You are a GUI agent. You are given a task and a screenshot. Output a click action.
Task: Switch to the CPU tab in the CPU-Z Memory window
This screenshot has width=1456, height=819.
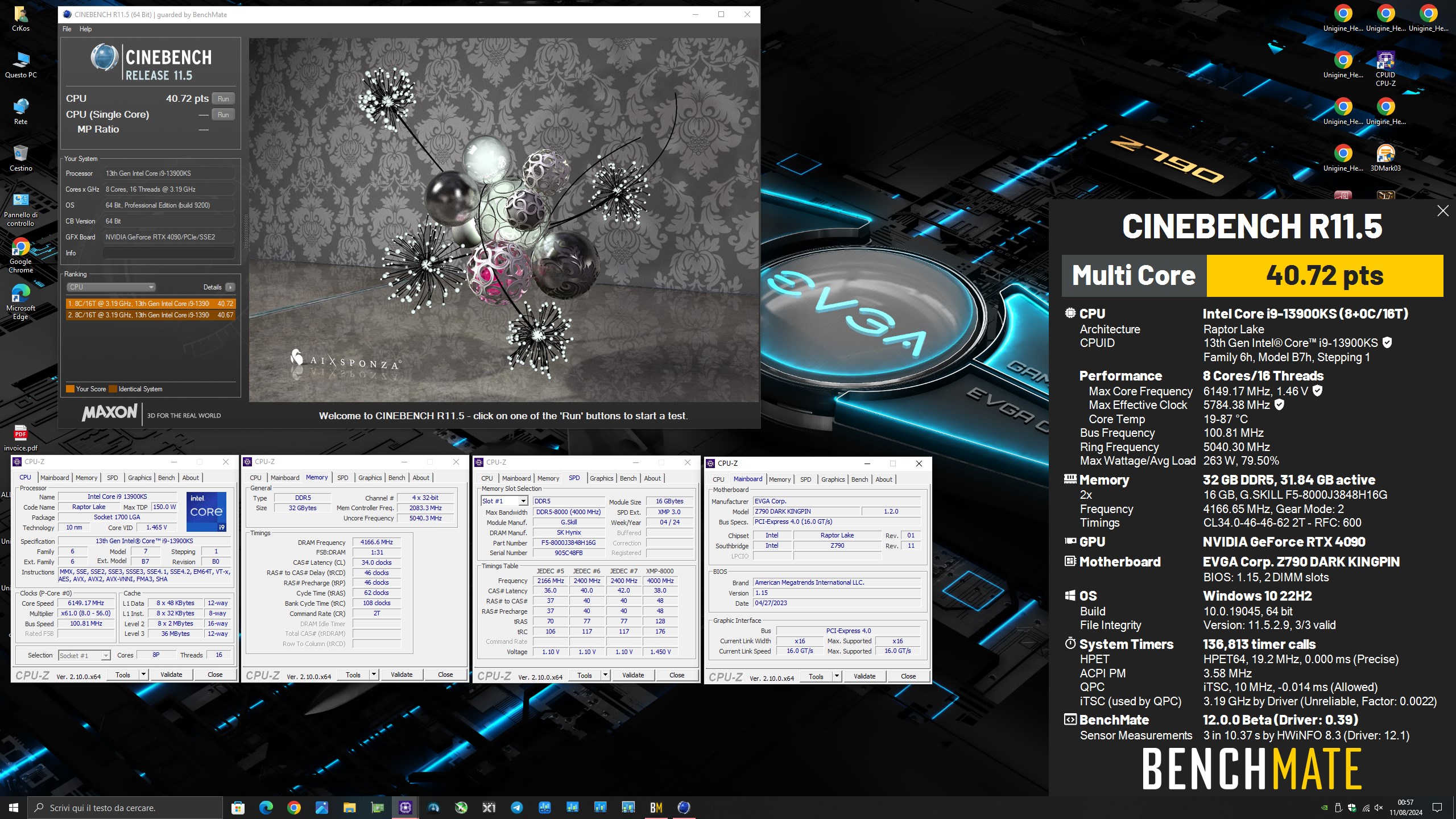[256, 478]
